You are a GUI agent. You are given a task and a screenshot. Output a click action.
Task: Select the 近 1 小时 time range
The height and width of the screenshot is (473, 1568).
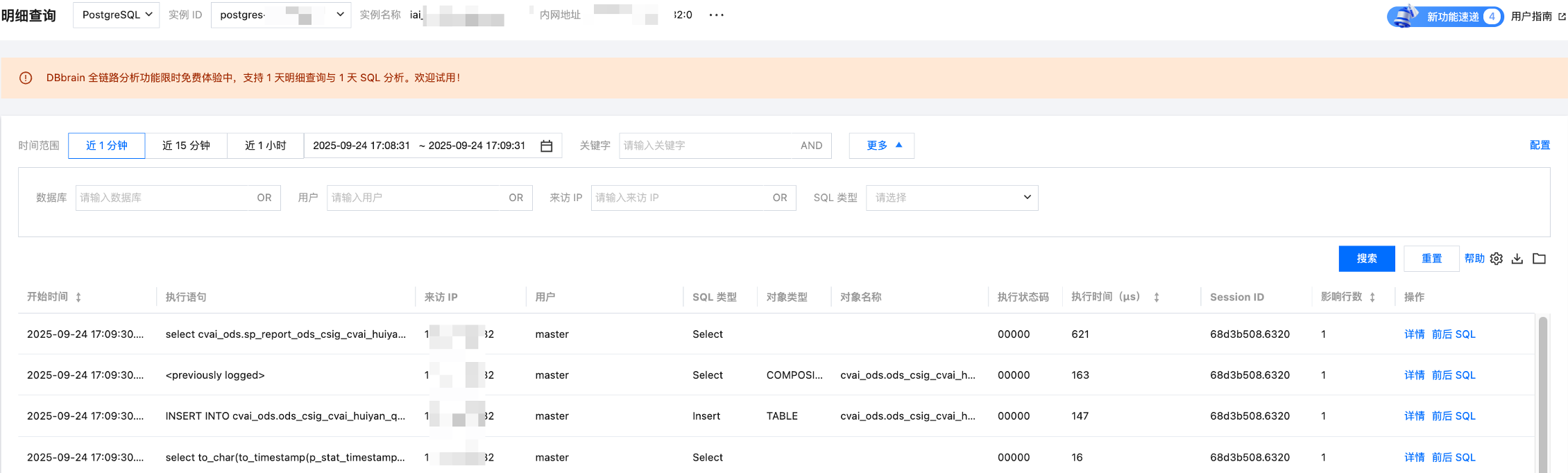click(265, 146)
